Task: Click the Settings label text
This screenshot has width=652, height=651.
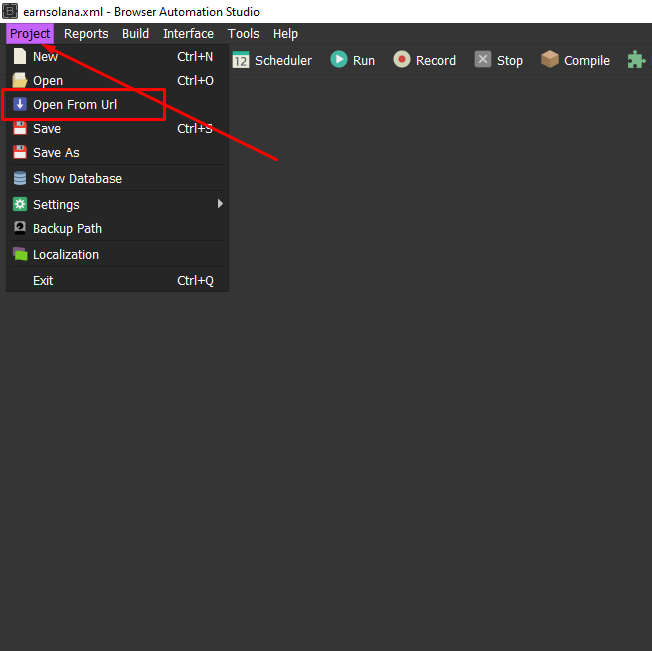Action: click(56, 205)
